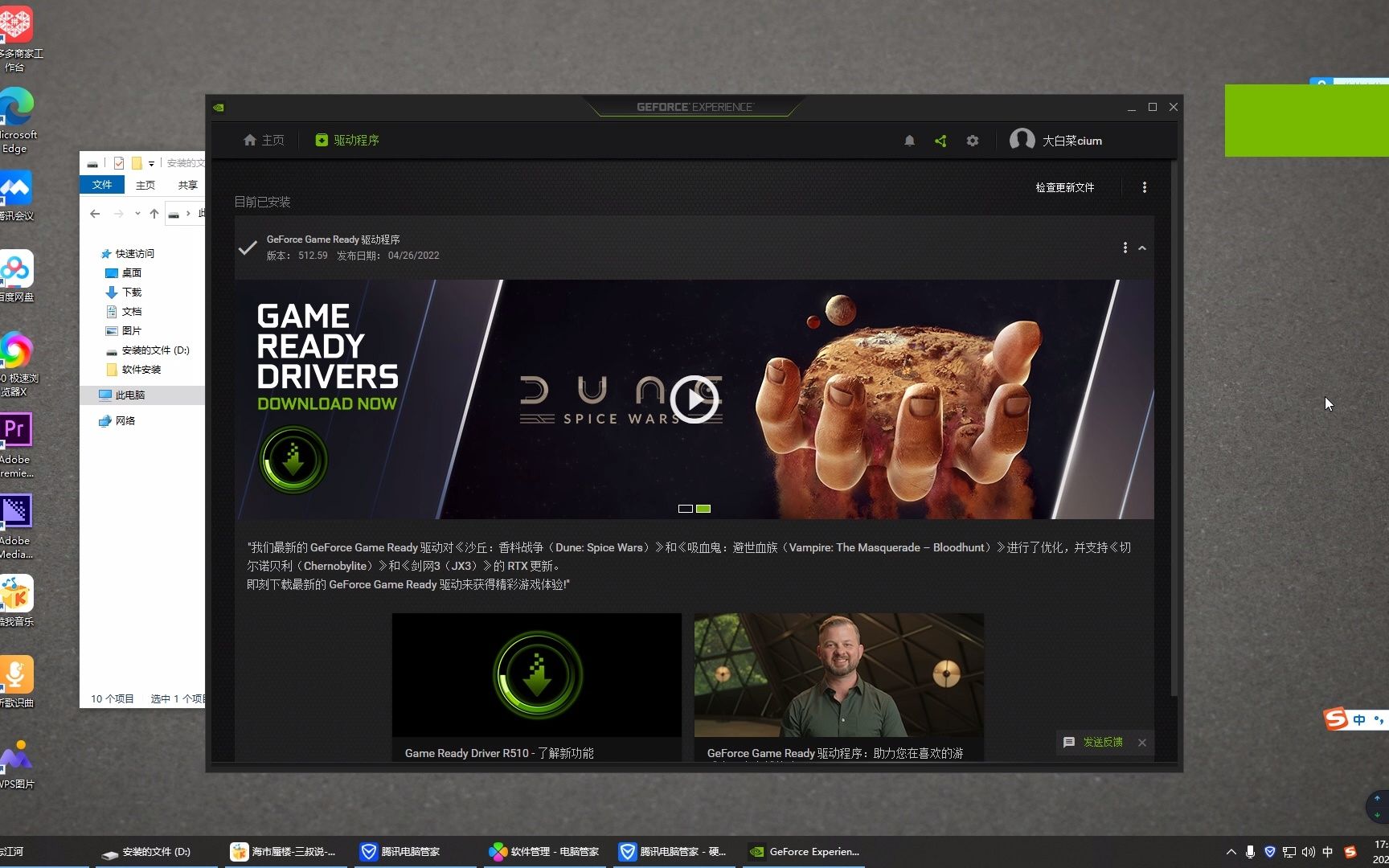Select the first banner slide indicator
The image size is (1389, 868).
pos(685,509)
